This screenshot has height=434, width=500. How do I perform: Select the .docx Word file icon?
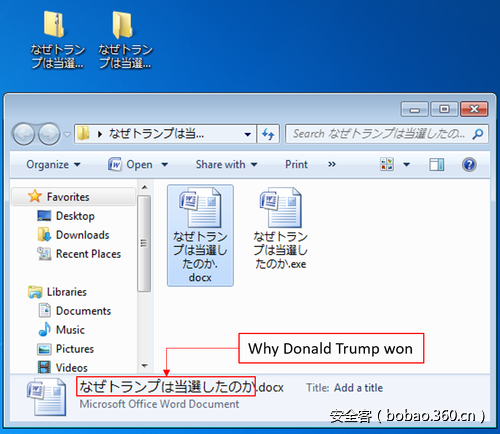tap(200, 207)
